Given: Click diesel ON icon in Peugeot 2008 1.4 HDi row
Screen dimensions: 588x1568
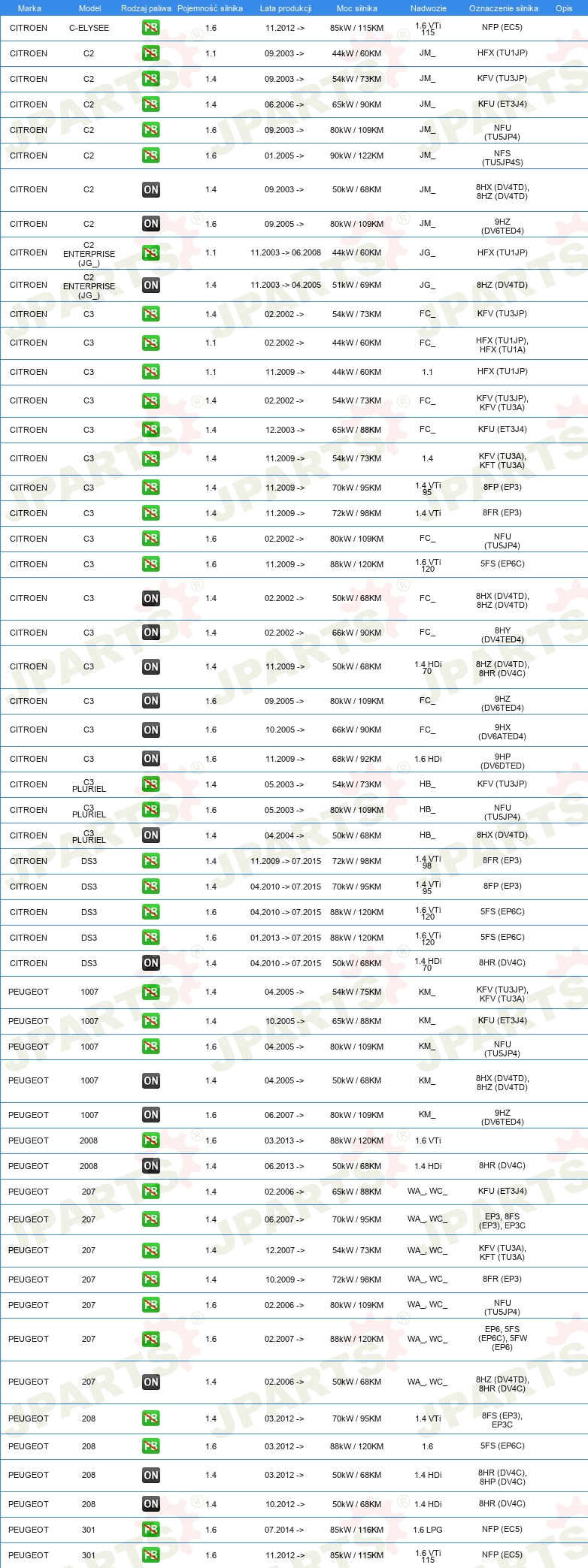Looking at the screenshot, I should [150, 1166].
